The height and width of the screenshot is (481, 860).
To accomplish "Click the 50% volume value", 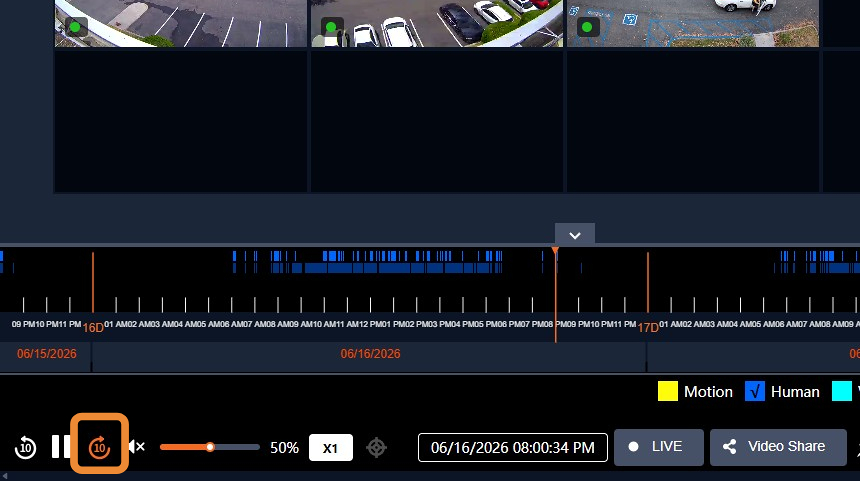I will (284, 448).
